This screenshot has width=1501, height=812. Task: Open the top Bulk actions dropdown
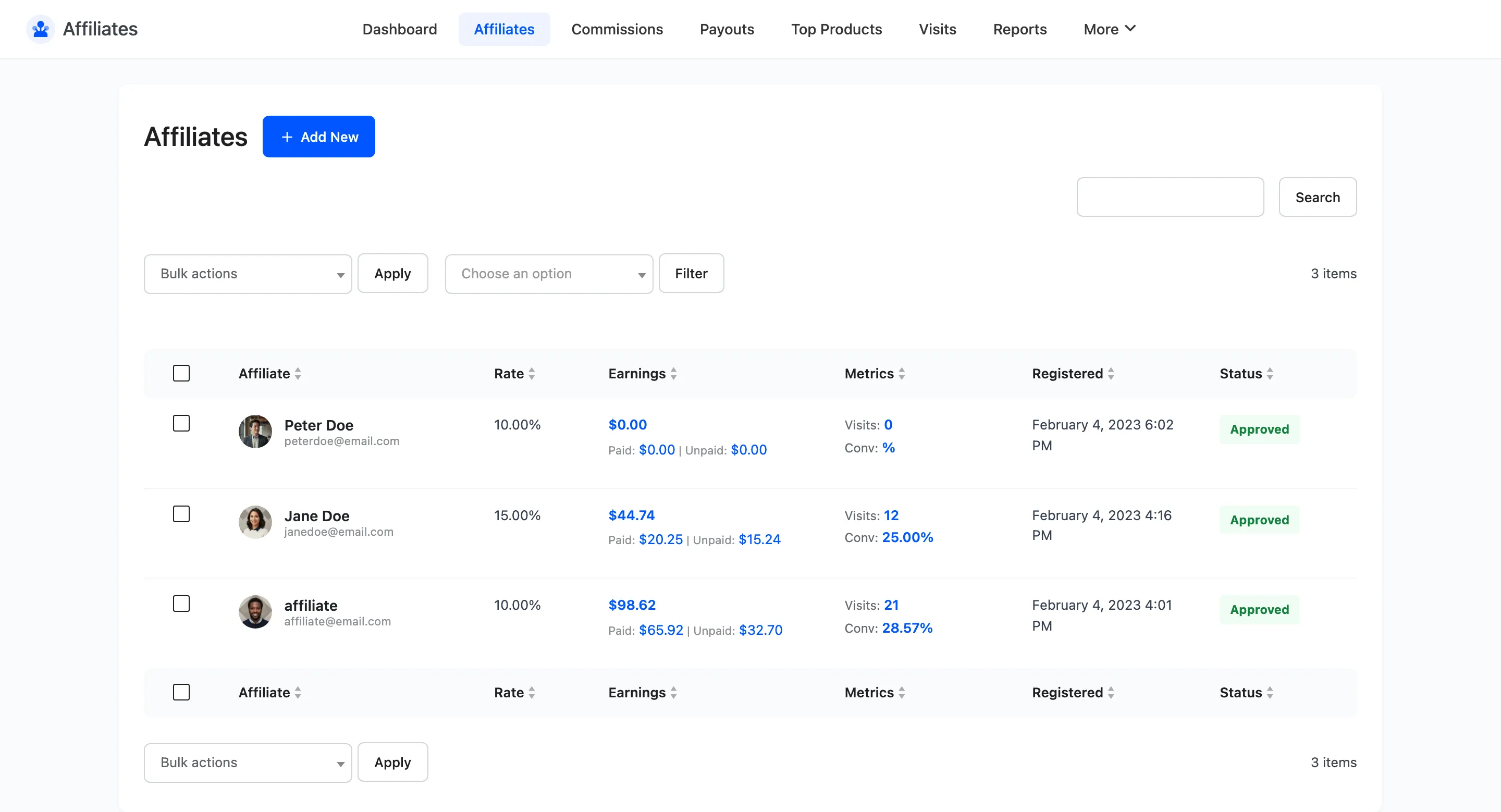point(248,274)
